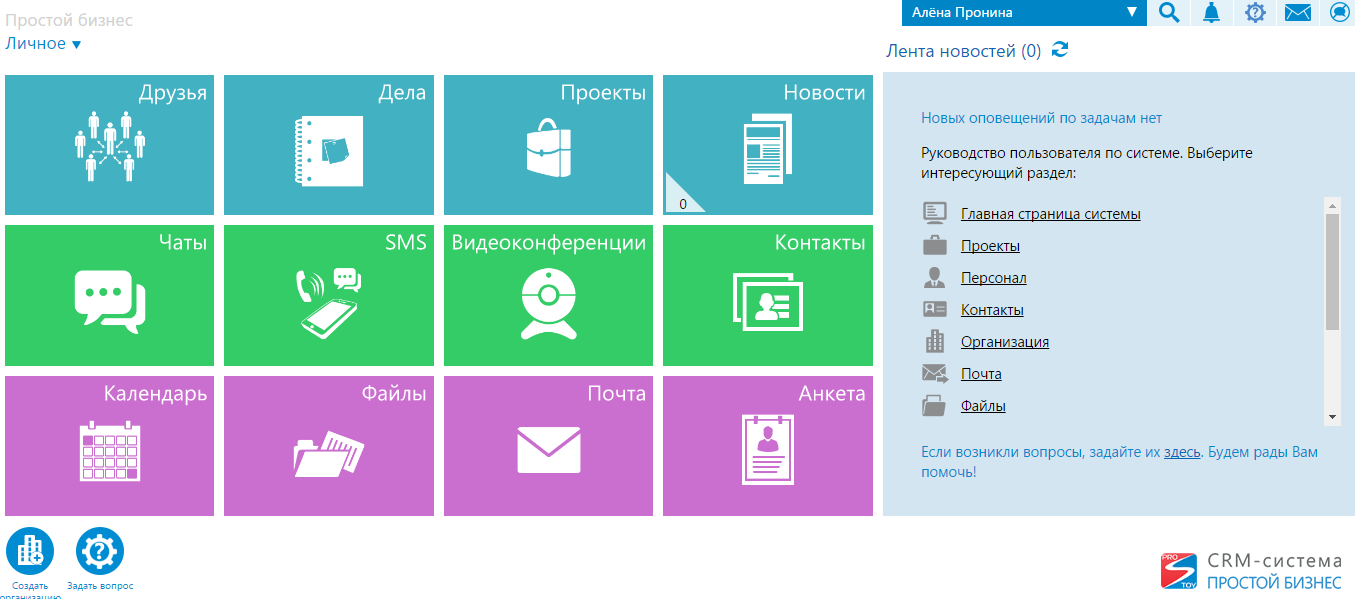Click the Лента новостей (0) heading
The height and width of the screenshot is (599, 1355).
coord(963,51)
